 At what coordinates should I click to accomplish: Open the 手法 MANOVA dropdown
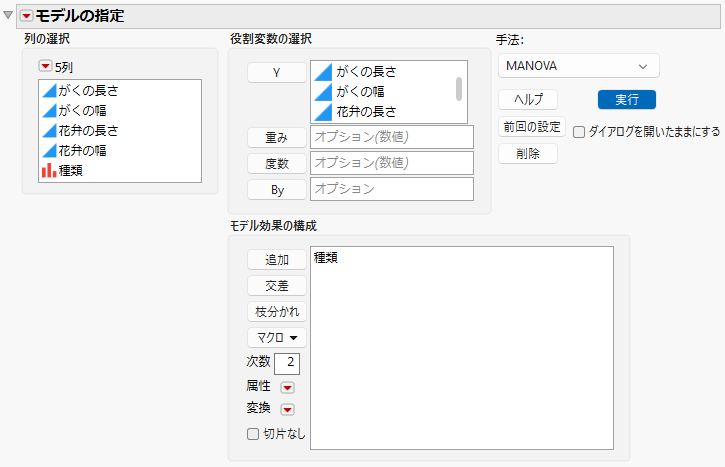tap(578, 66)
